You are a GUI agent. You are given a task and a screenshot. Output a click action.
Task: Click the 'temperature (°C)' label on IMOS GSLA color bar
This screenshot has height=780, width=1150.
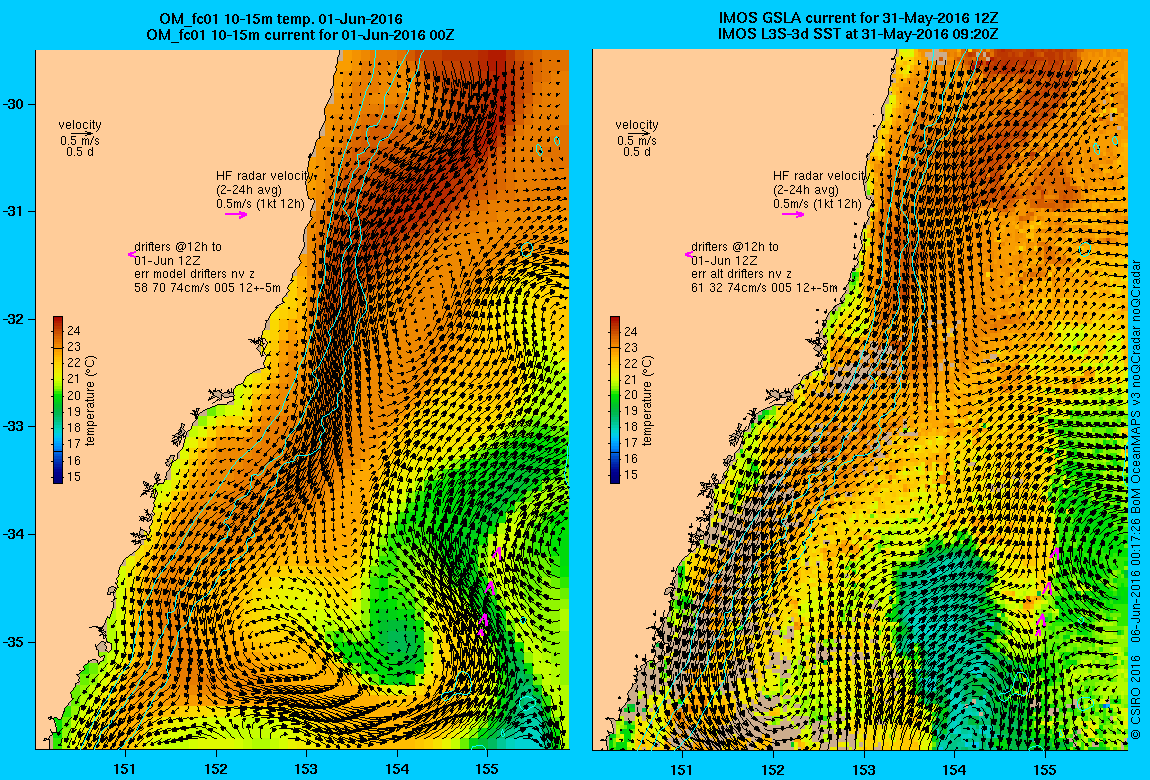coord(648,400)
